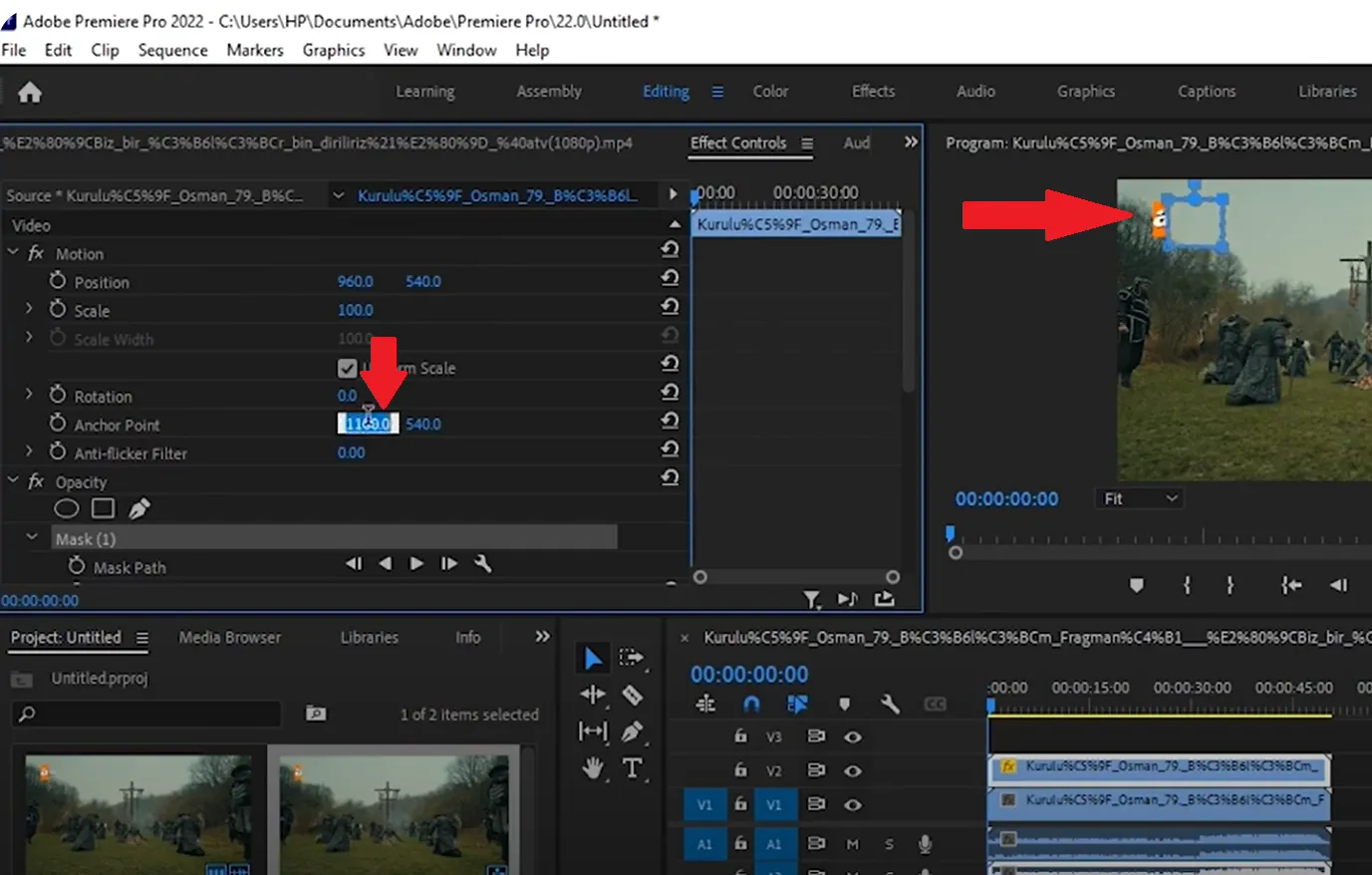Toggle Uniform Scale checkbox
The width and height of the screenshot is (1372, 875).
point(347,368)
